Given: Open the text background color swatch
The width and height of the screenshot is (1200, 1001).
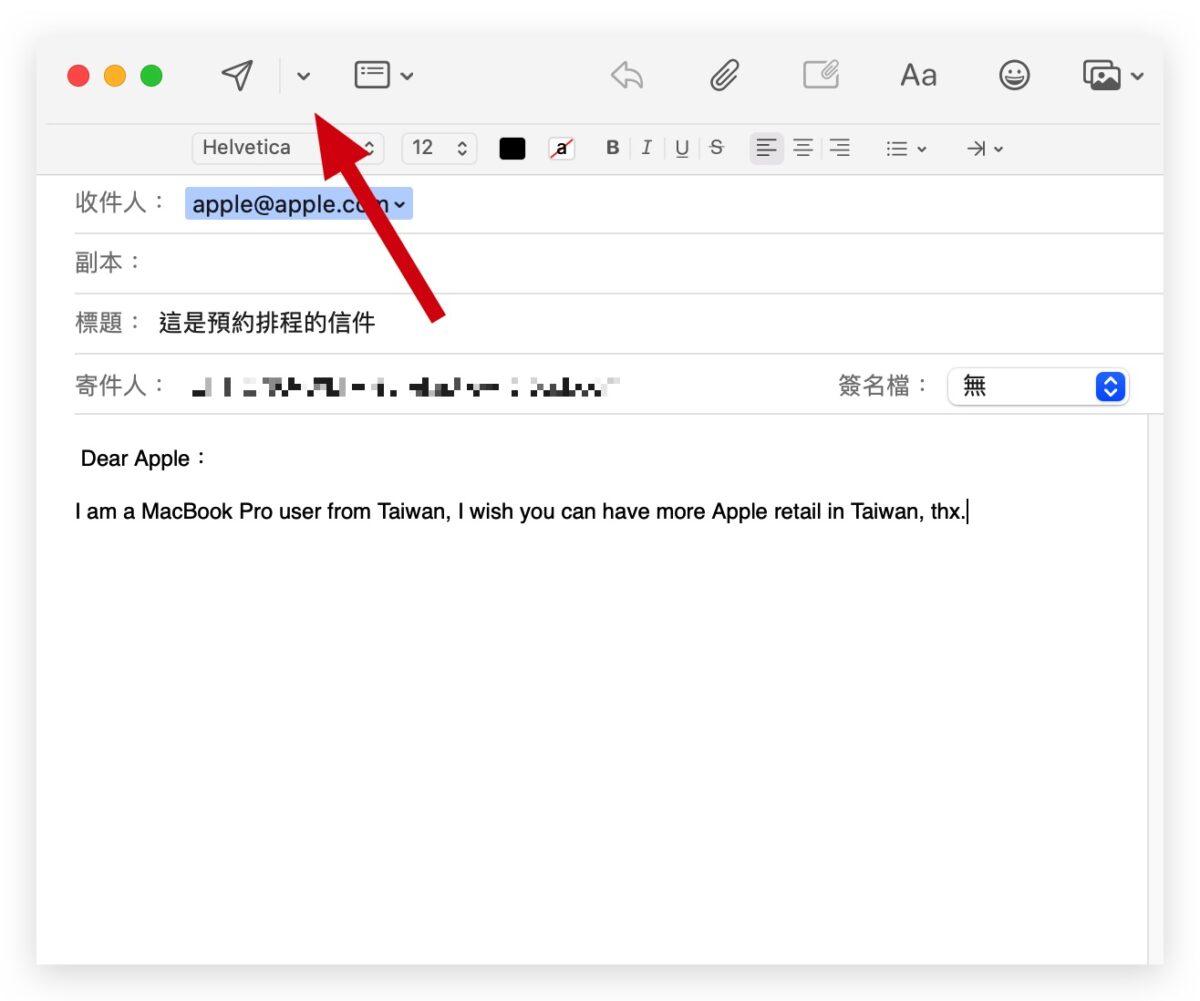Looking at the screenshot, I should [x=562, y=148].
